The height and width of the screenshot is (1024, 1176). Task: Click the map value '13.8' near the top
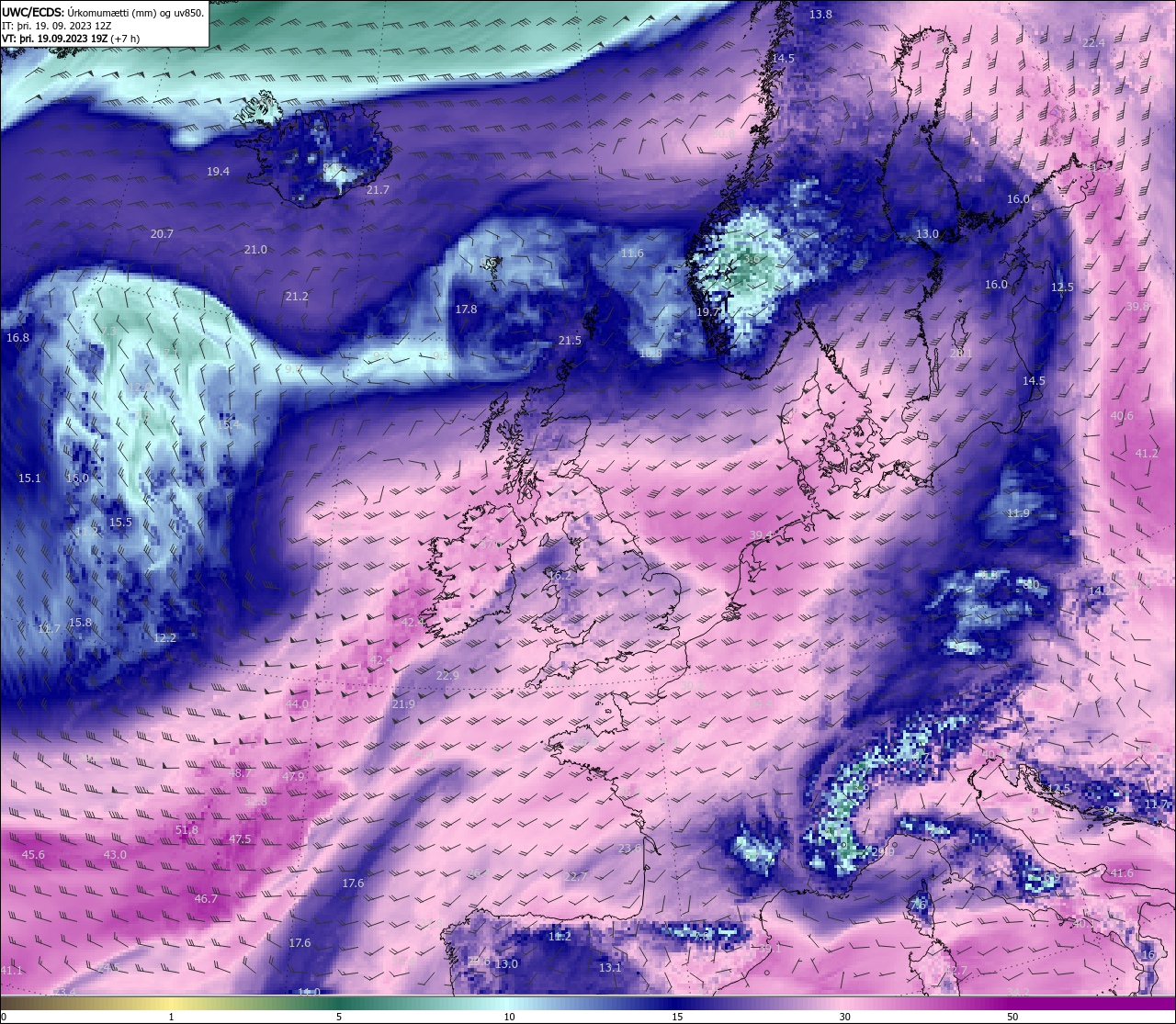coord(820,15)
